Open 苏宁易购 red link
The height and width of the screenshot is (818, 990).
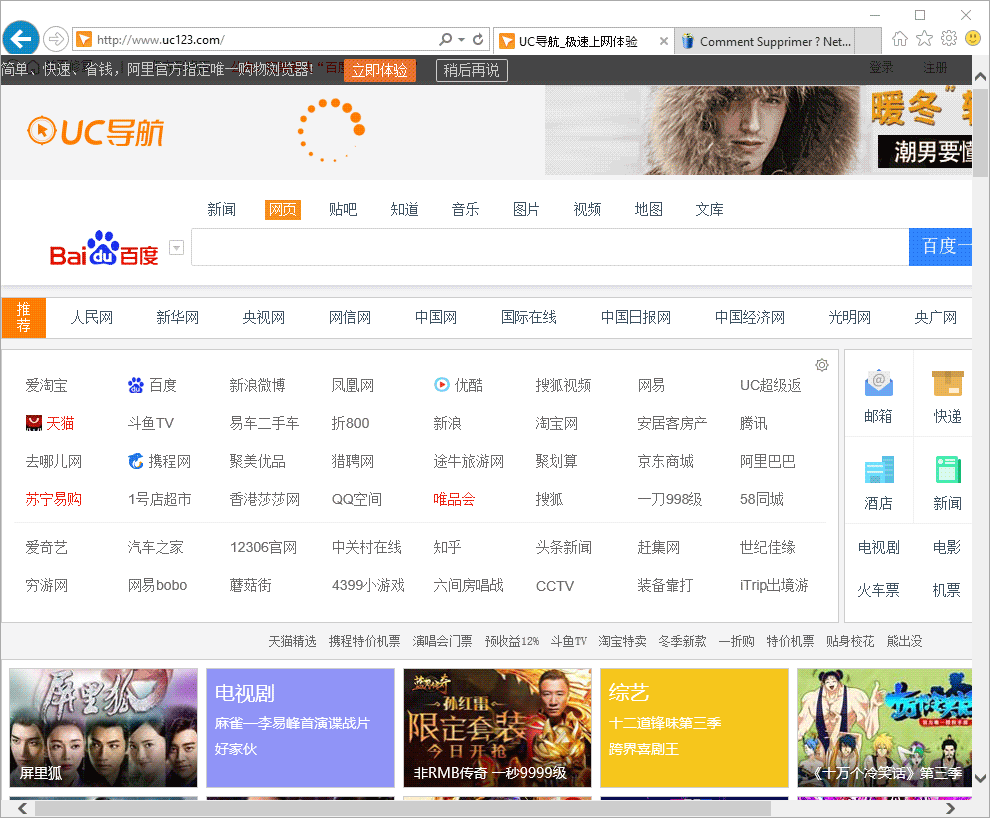click(x=54, y=499)
